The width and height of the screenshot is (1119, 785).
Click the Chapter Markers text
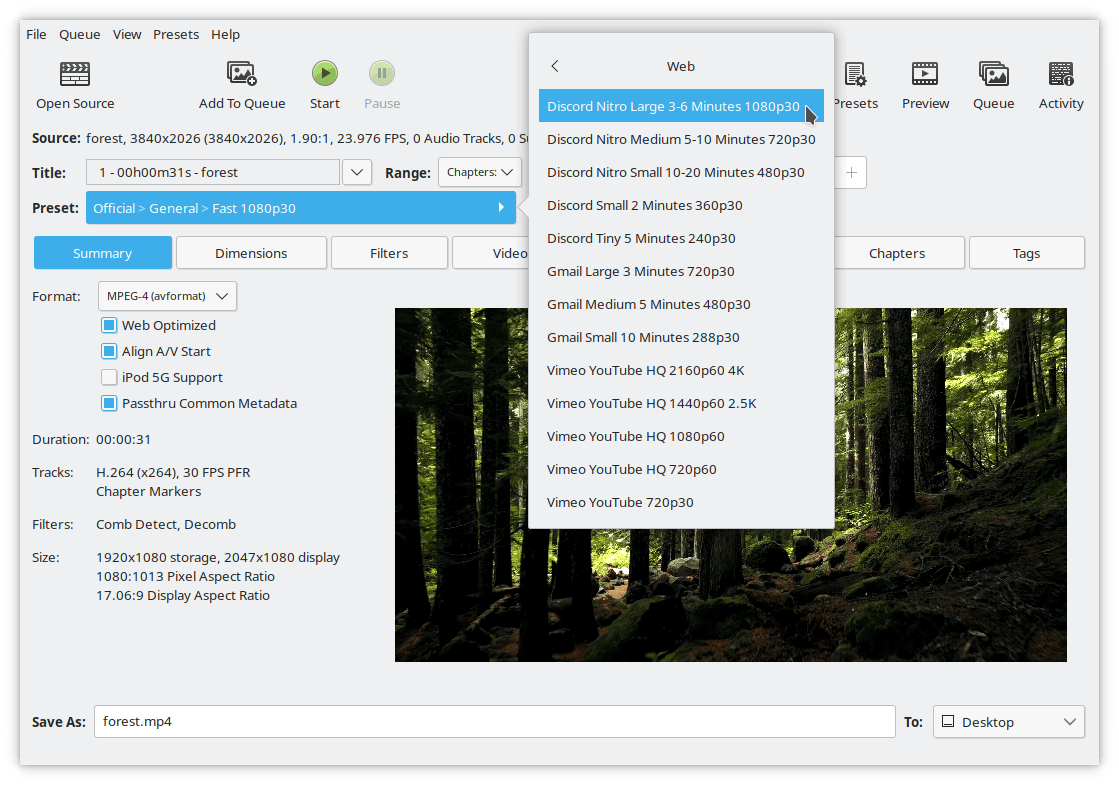click(x=148, y=492)
